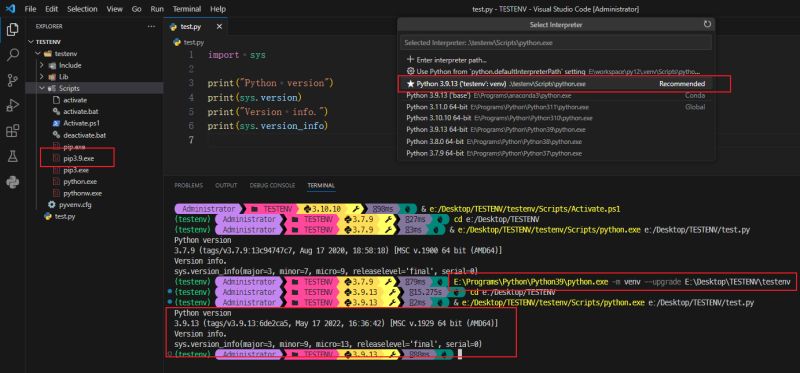Open the Selection menu
This screenshot has height=373, width=800.
[82, 9]
